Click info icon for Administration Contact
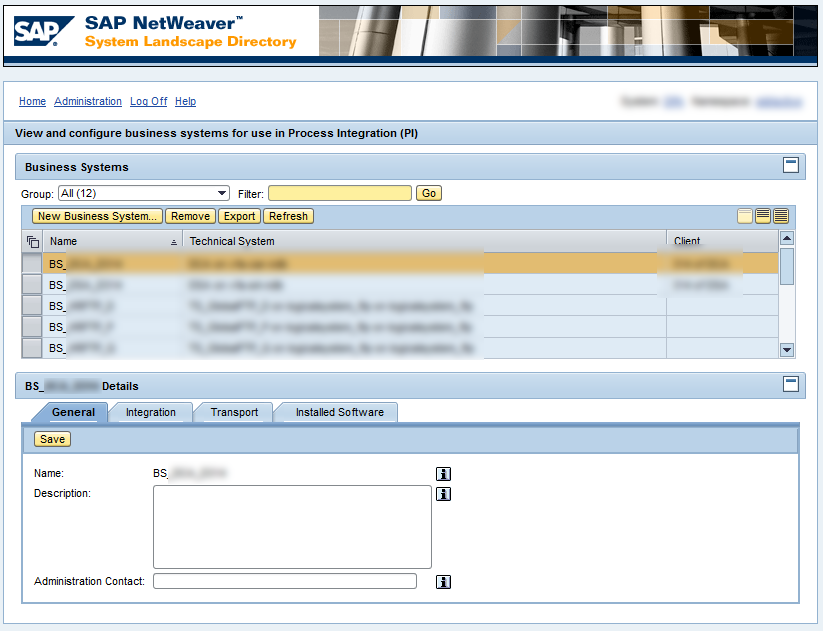Image resolution: width=823 pixels, height=631 pixels. click(444, 582)
